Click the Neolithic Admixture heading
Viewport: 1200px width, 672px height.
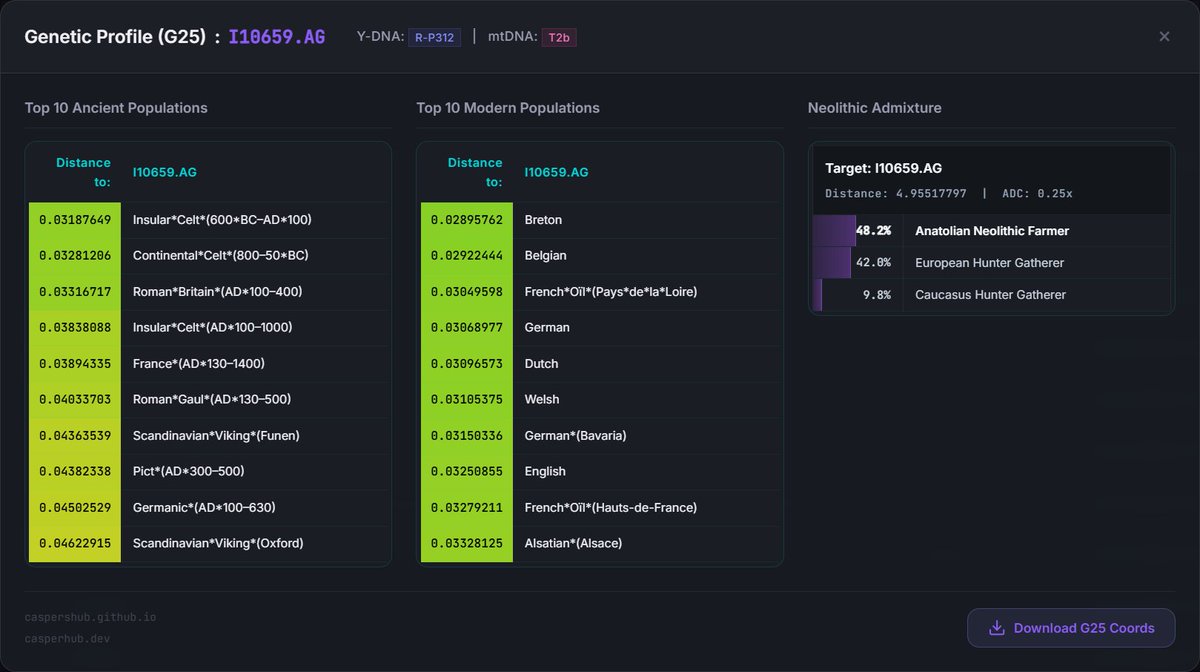pyautogui.click(x=875, y=108)
